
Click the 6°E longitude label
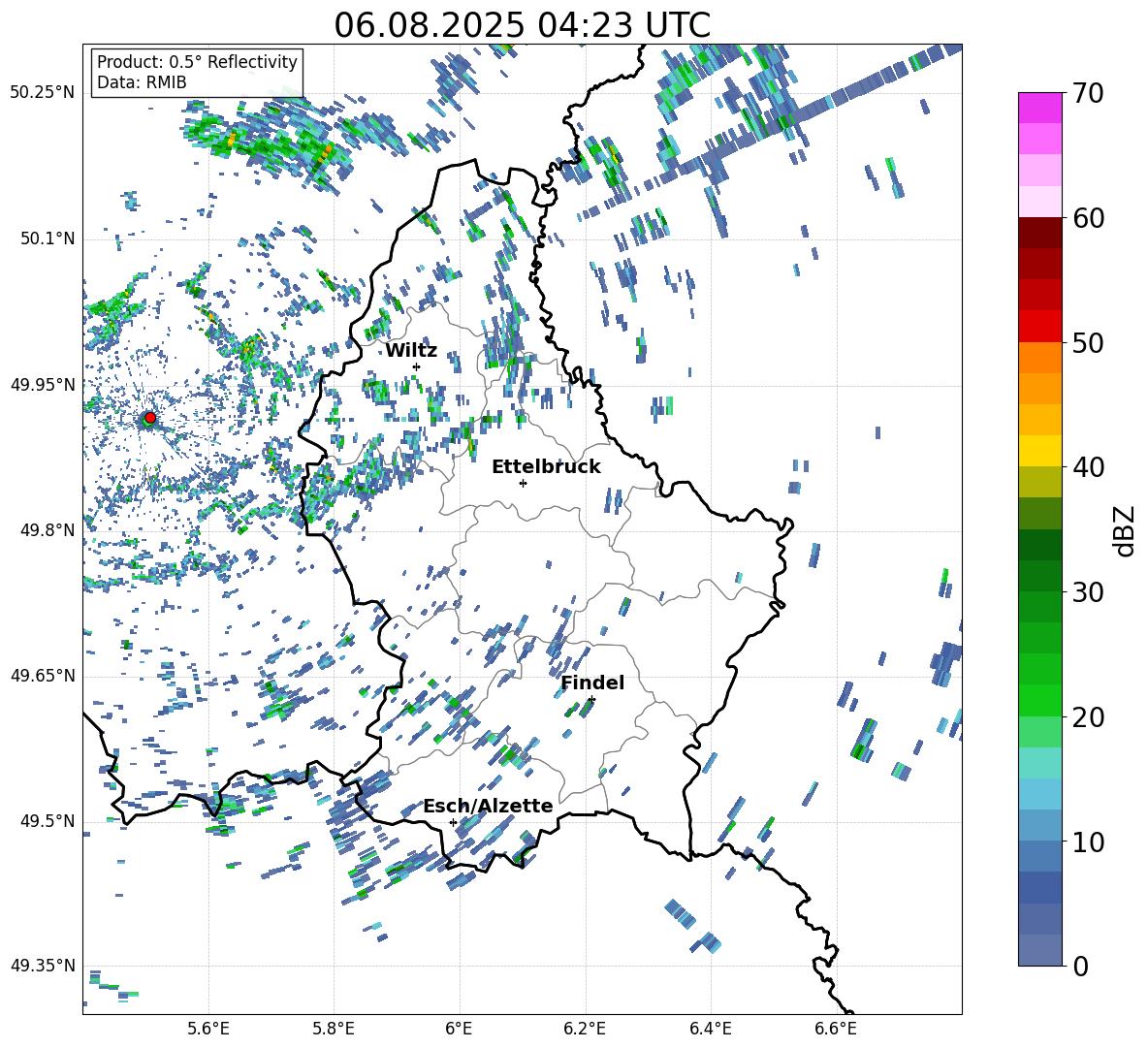click(x=459, y=1029)
